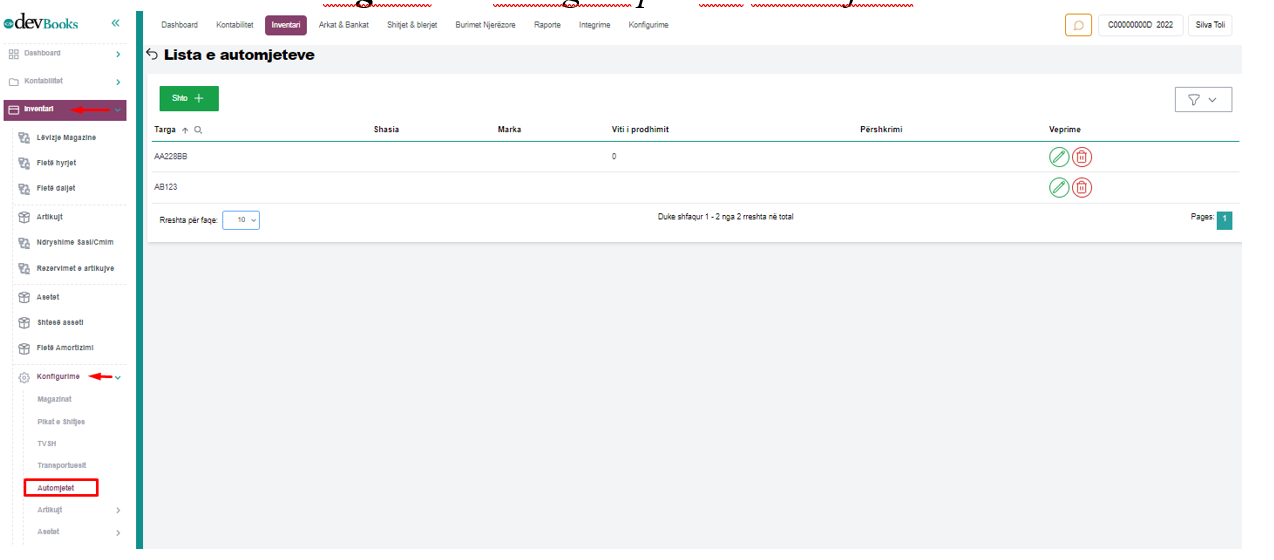This screenshot has width=1274, height=560.
Task: Expand the Kontabilitet sidebar section
Action: click(x=118, y=82)
